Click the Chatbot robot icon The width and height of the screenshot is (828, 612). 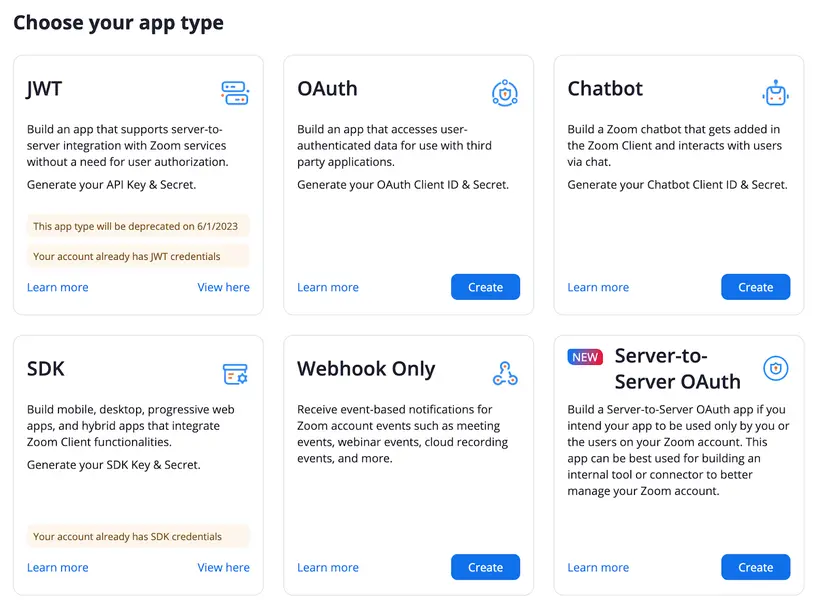click(x=776, y=92)
